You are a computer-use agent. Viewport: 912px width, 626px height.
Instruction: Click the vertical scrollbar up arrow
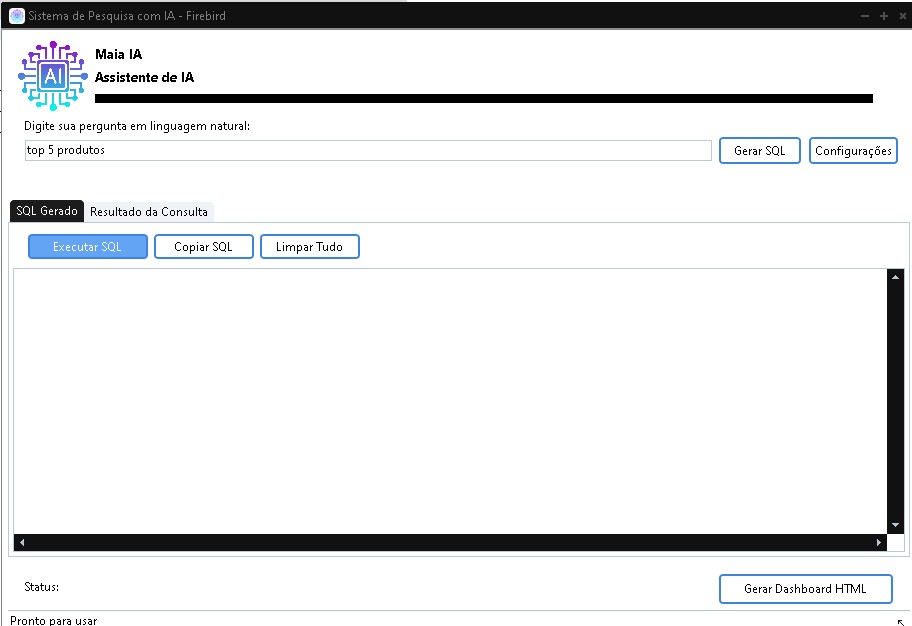(895, 277)
